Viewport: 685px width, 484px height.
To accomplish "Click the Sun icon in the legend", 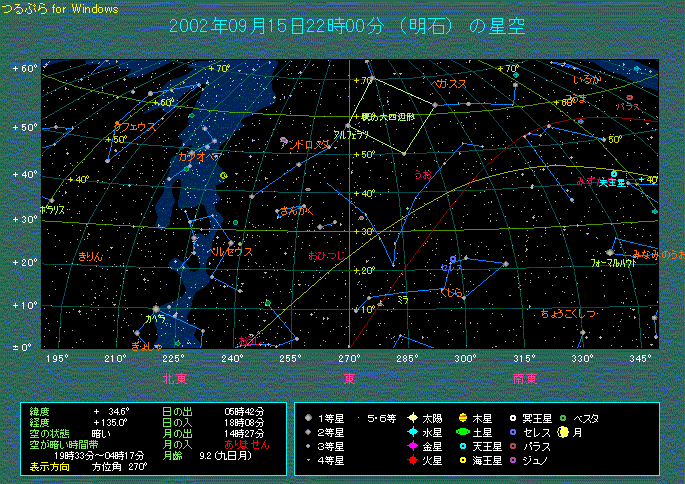I will pos(411,417).
